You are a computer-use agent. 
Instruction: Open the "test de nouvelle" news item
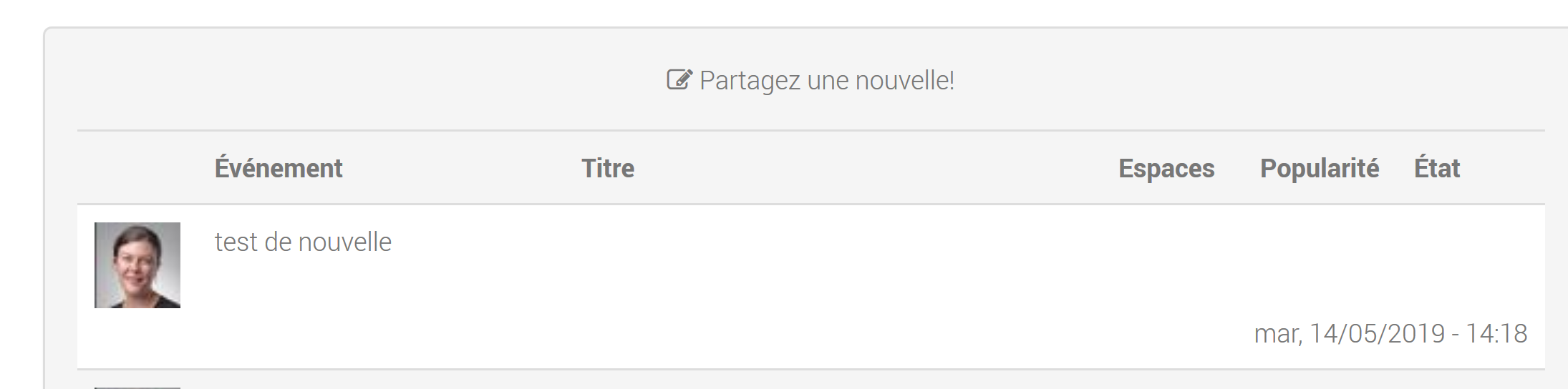point(303,242)
